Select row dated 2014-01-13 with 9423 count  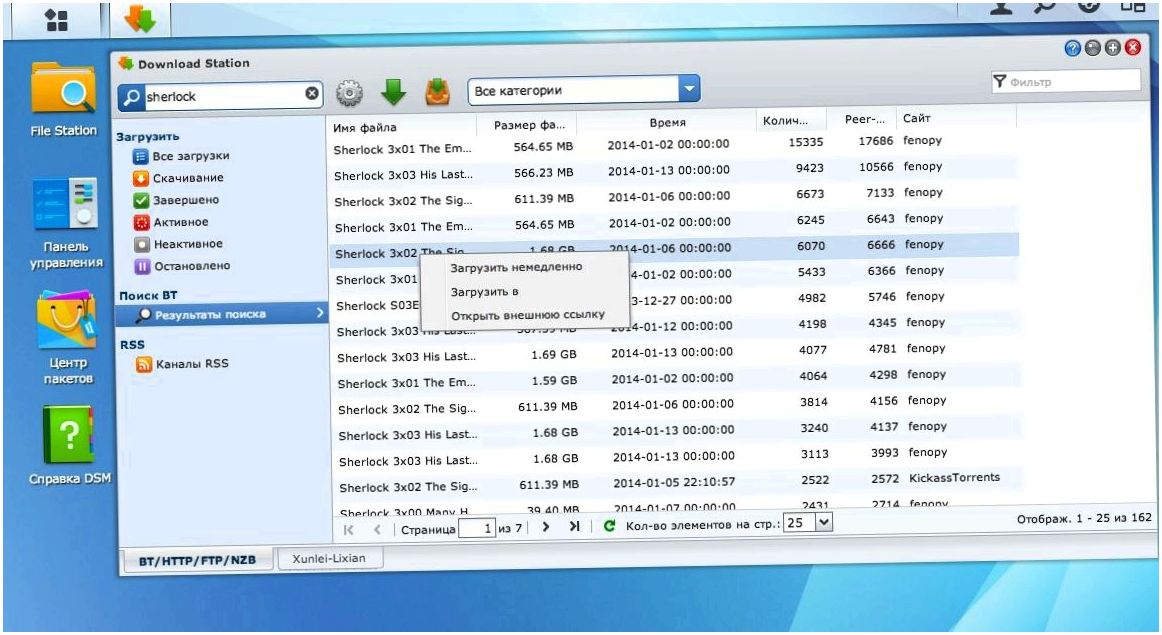672,171
